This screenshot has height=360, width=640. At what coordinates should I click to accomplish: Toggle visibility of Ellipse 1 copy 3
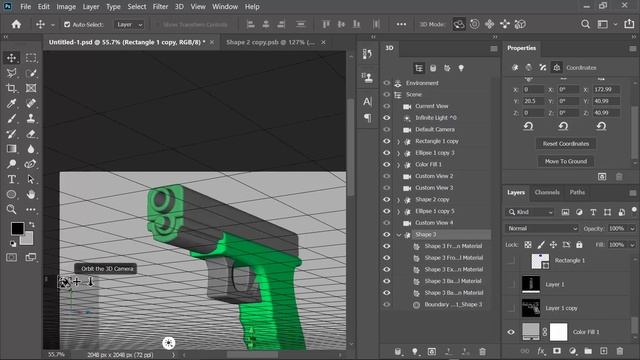pos(387,153)
